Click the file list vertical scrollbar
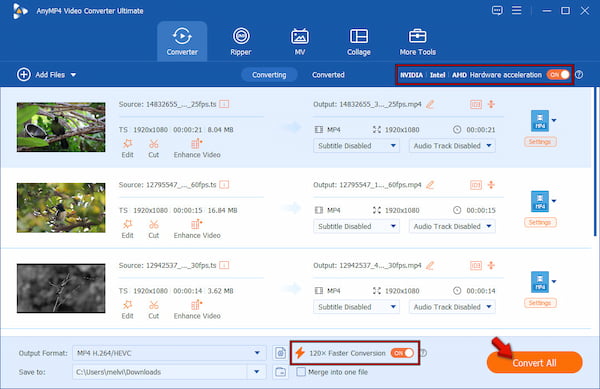This screenshot has width=600, height=389. point(595,162)
